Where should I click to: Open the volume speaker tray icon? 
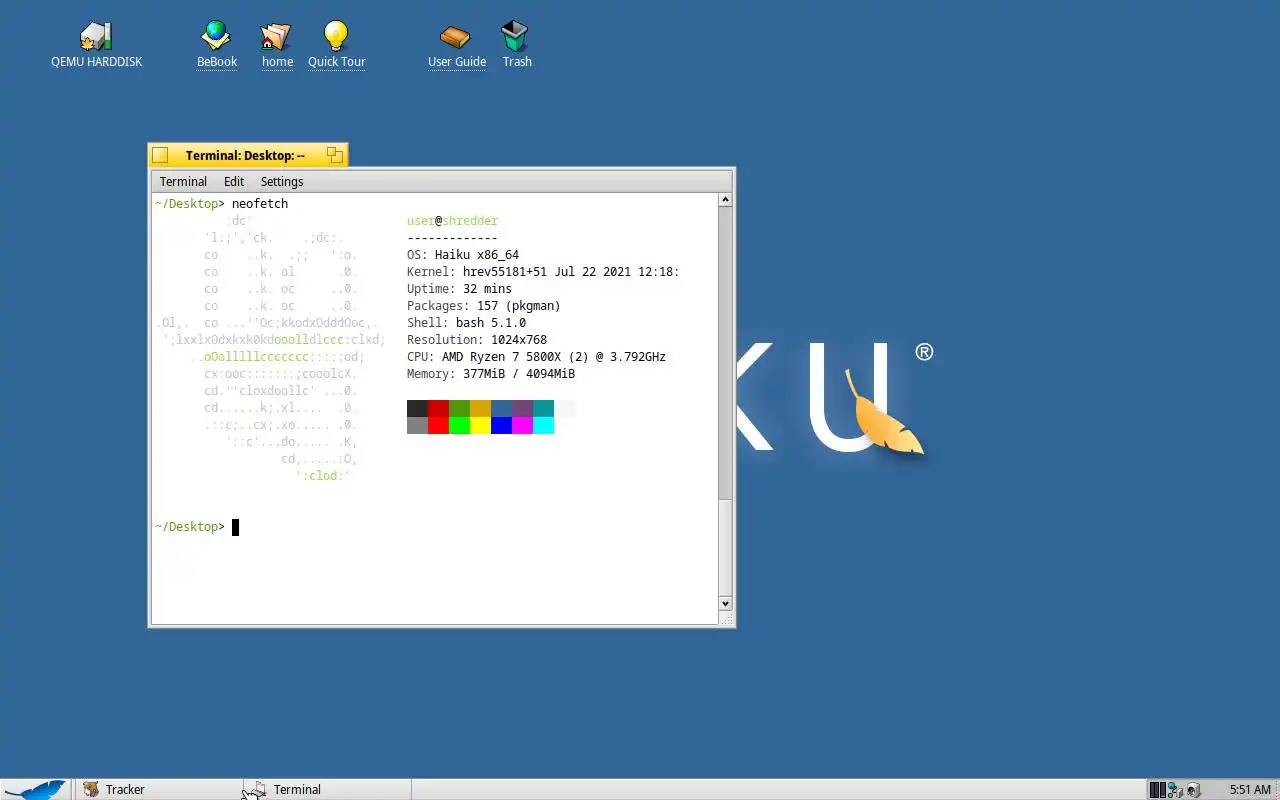(x=1193, y=790)
